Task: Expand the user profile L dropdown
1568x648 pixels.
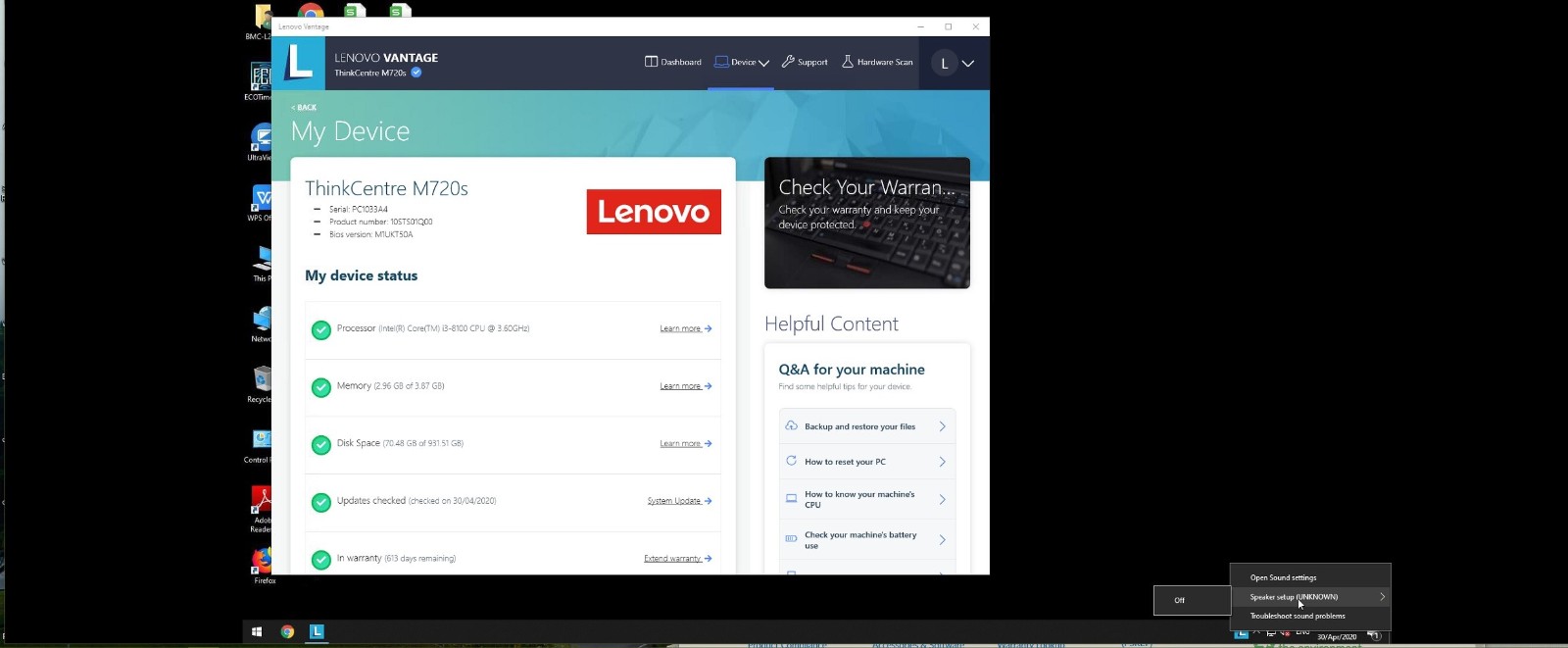Action: click(x=955, y=63)
